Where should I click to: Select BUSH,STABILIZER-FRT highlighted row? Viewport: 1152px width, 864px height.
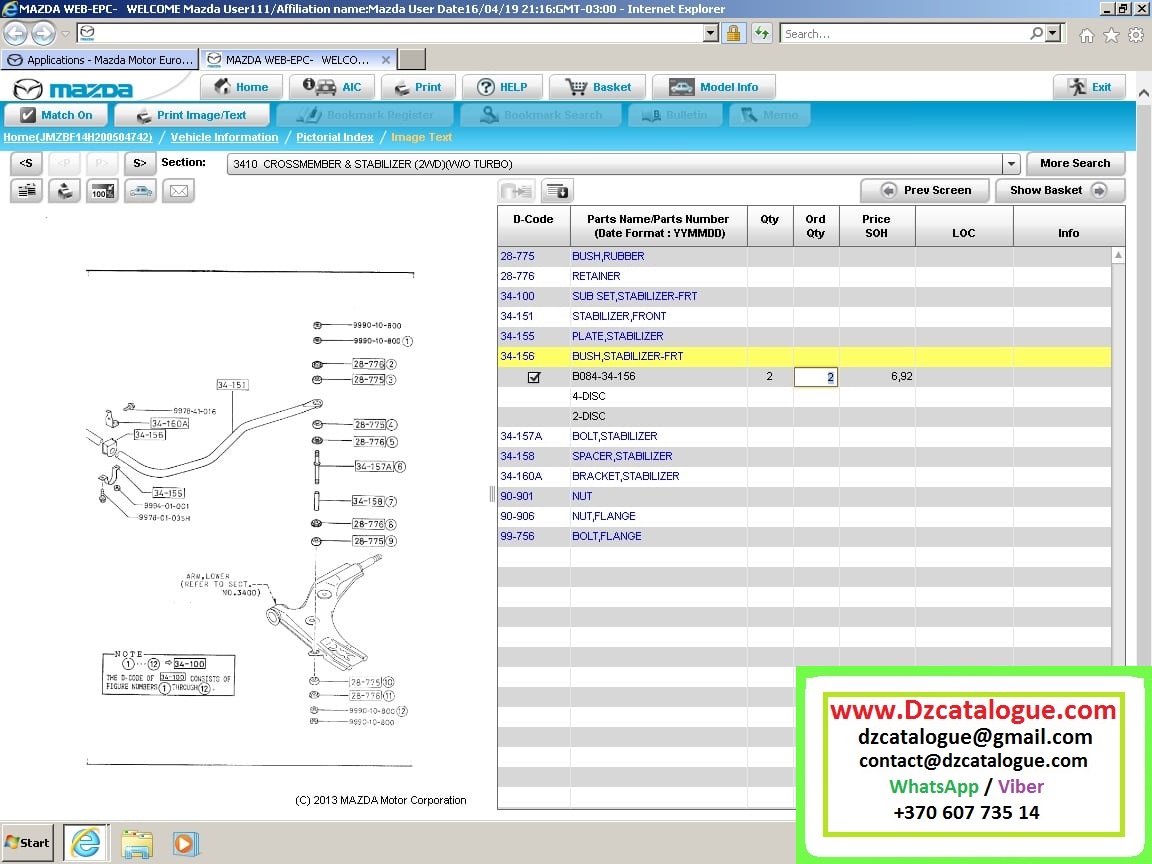(x=804, y=356)
